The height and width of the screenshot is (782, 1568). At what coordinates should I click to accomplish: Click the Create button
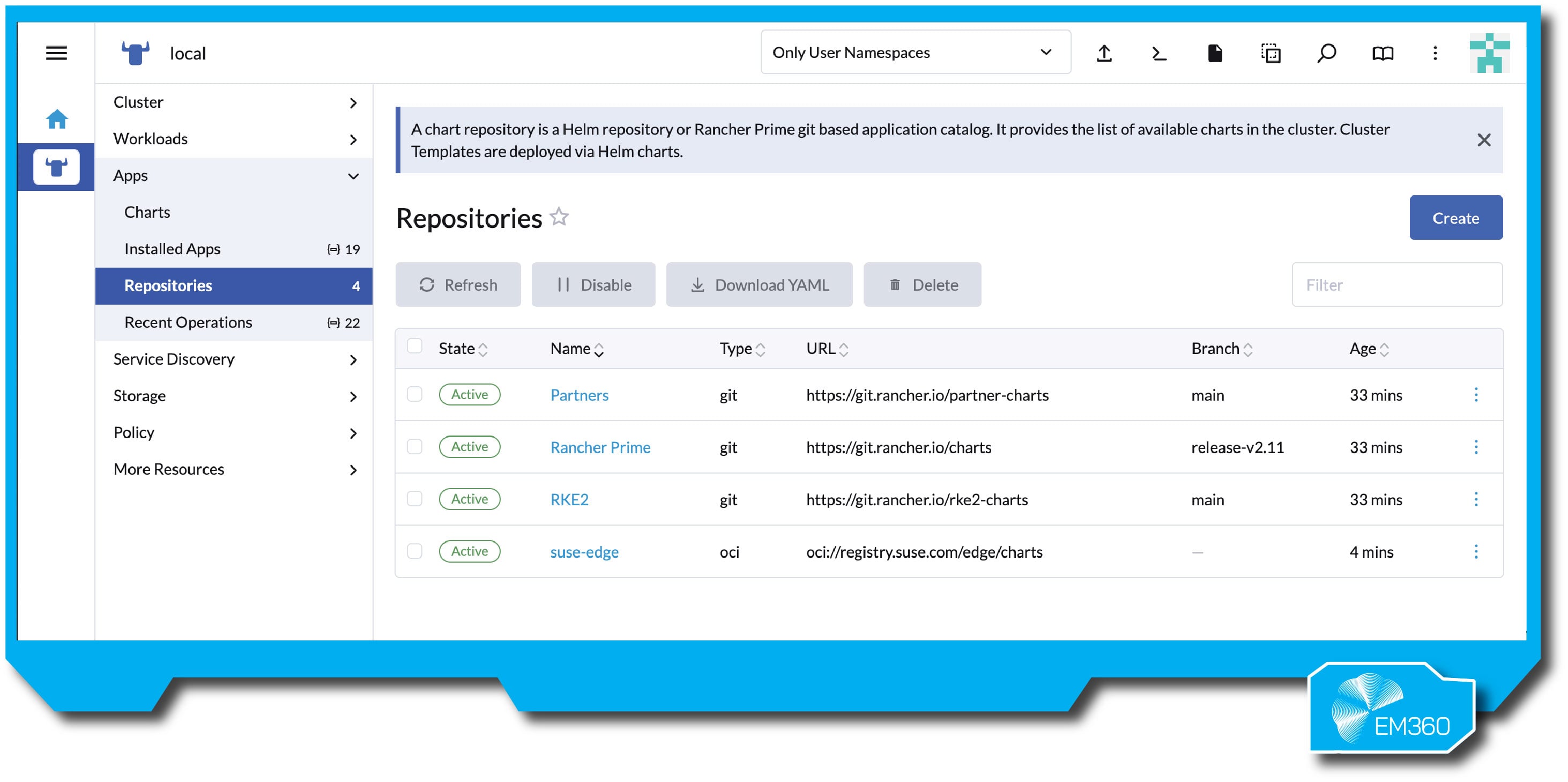pos(1455,217)
